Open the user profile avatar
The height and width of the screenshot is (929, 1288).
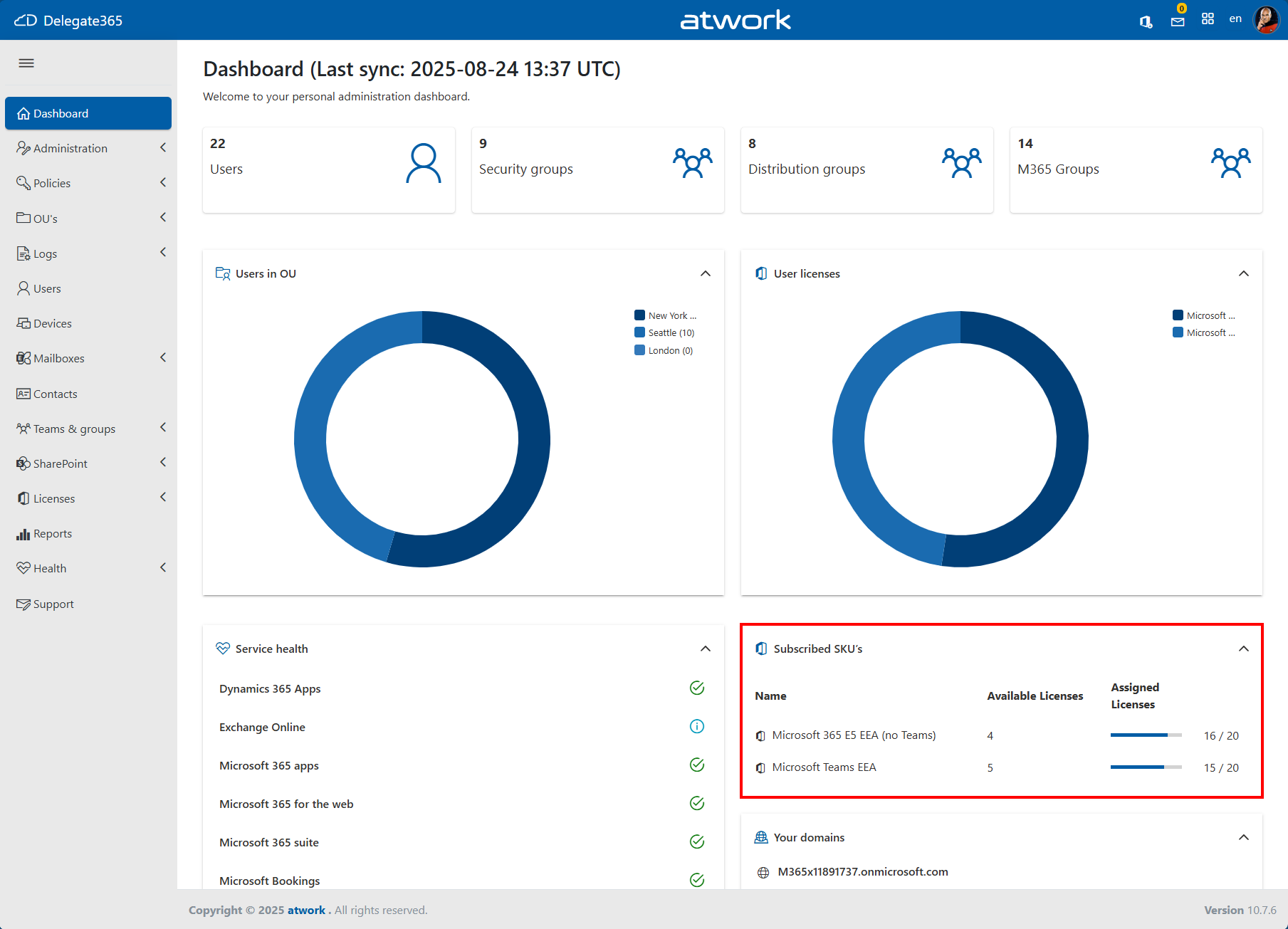tap(1266, 20)
